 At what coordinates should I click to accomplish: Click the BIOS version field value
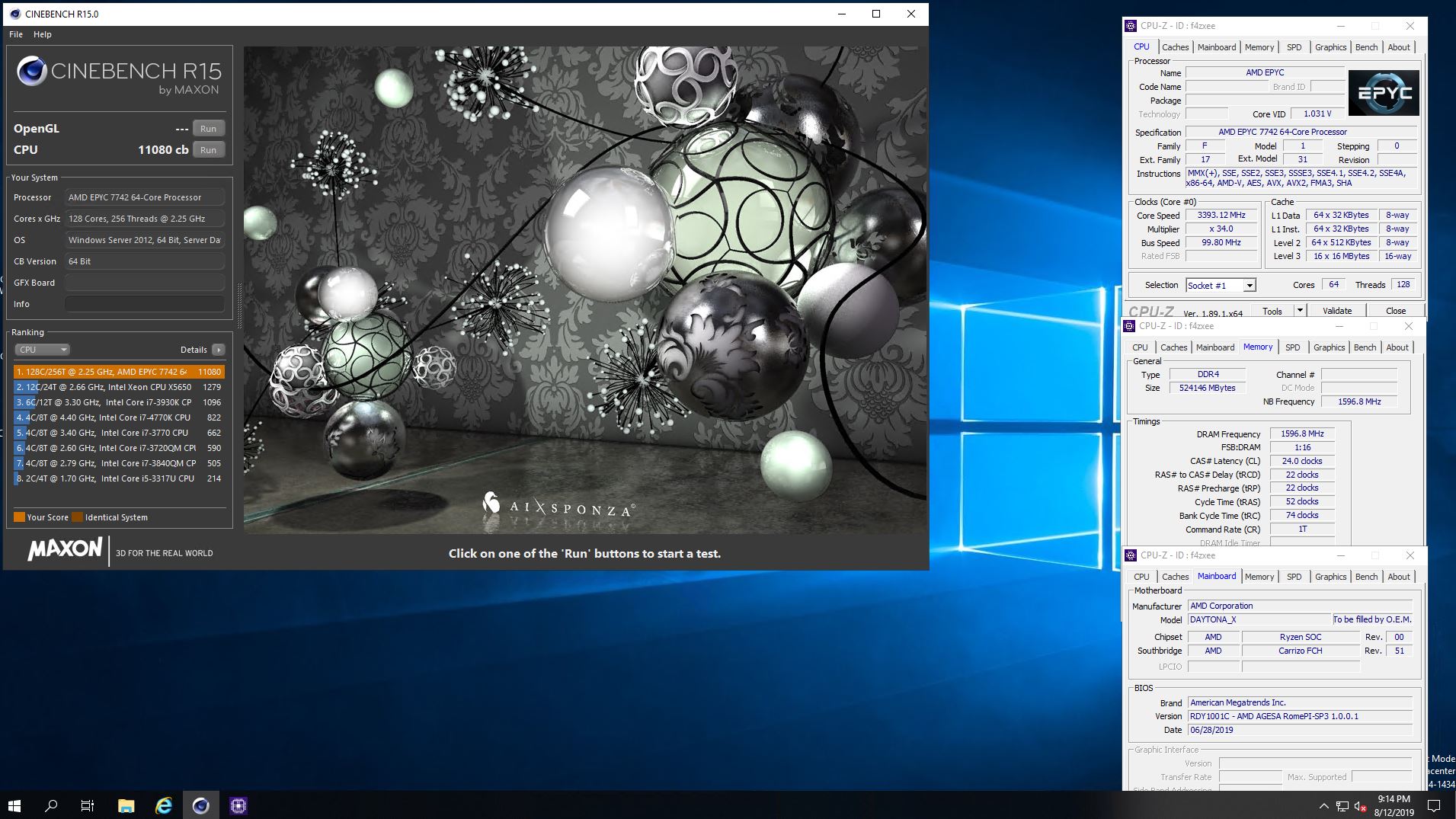(1300, 716)
